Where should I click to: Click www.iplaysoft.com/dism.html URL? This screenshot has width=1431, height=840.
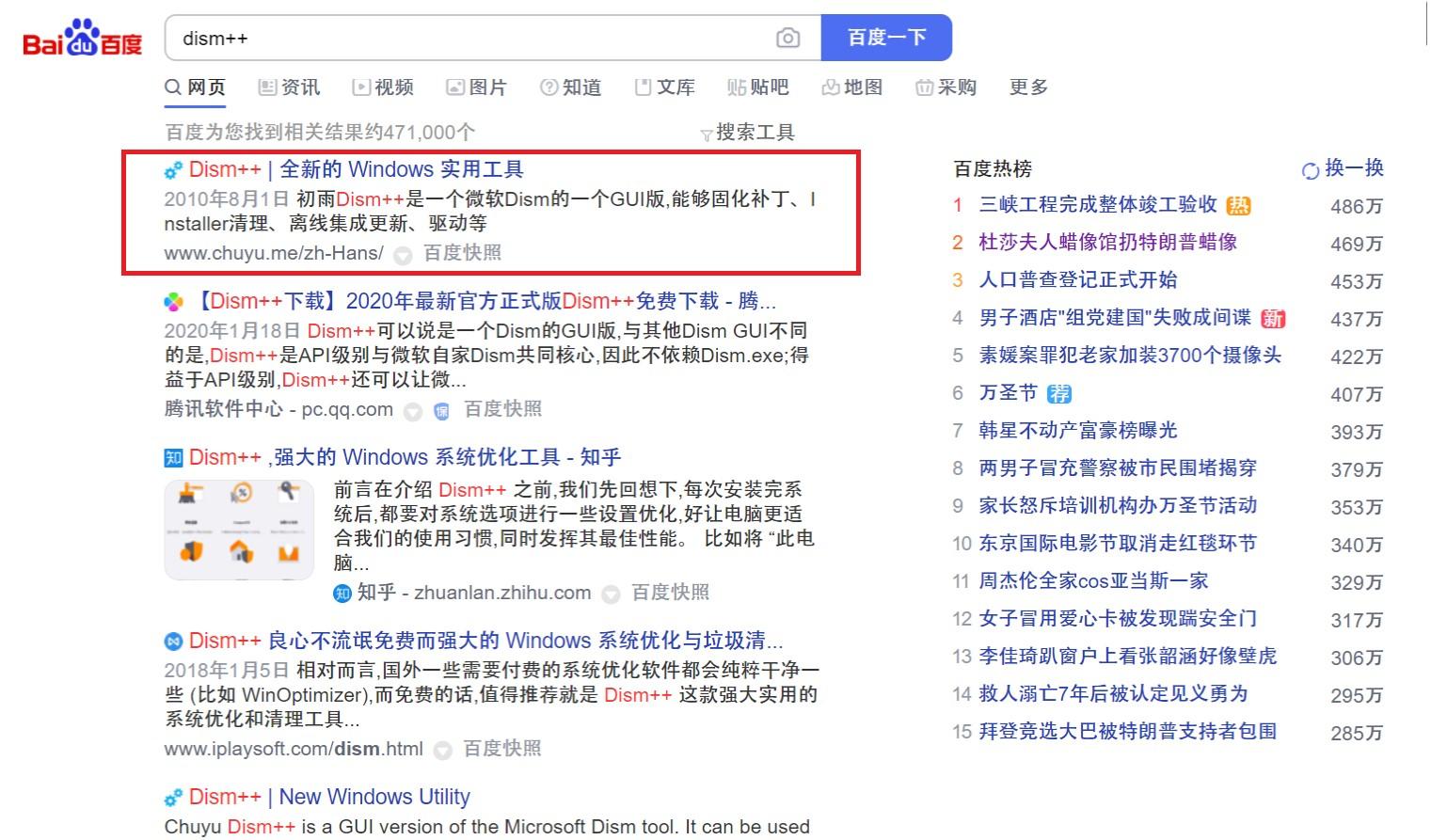pos(294,749)
